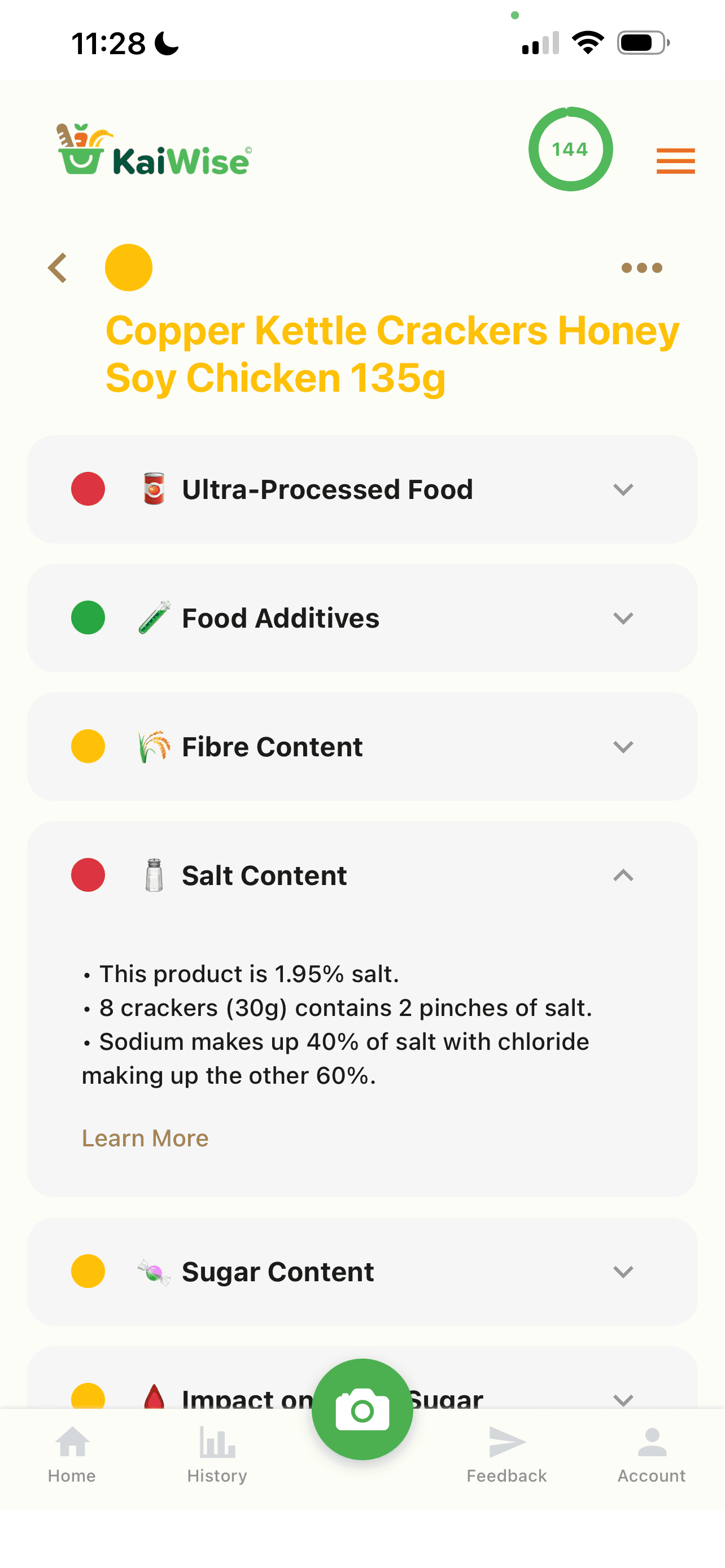Tap the salt shaker icon

click(154, 875)
